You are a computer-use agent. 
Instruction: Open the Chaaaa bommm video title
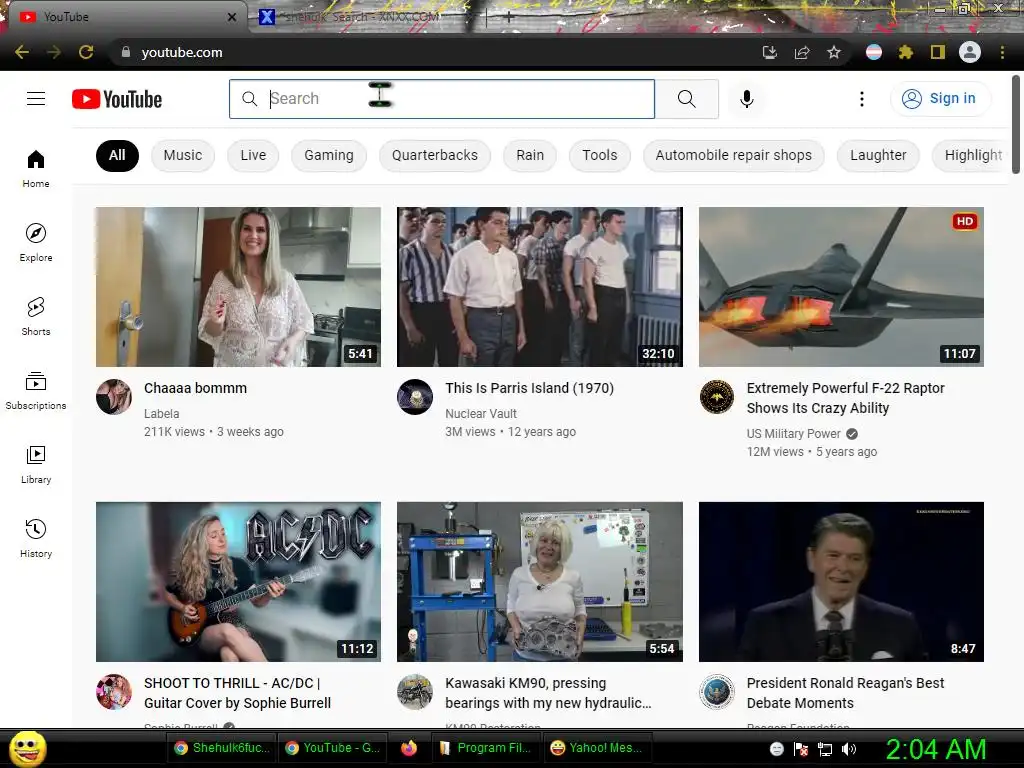(x=195, y=388)
